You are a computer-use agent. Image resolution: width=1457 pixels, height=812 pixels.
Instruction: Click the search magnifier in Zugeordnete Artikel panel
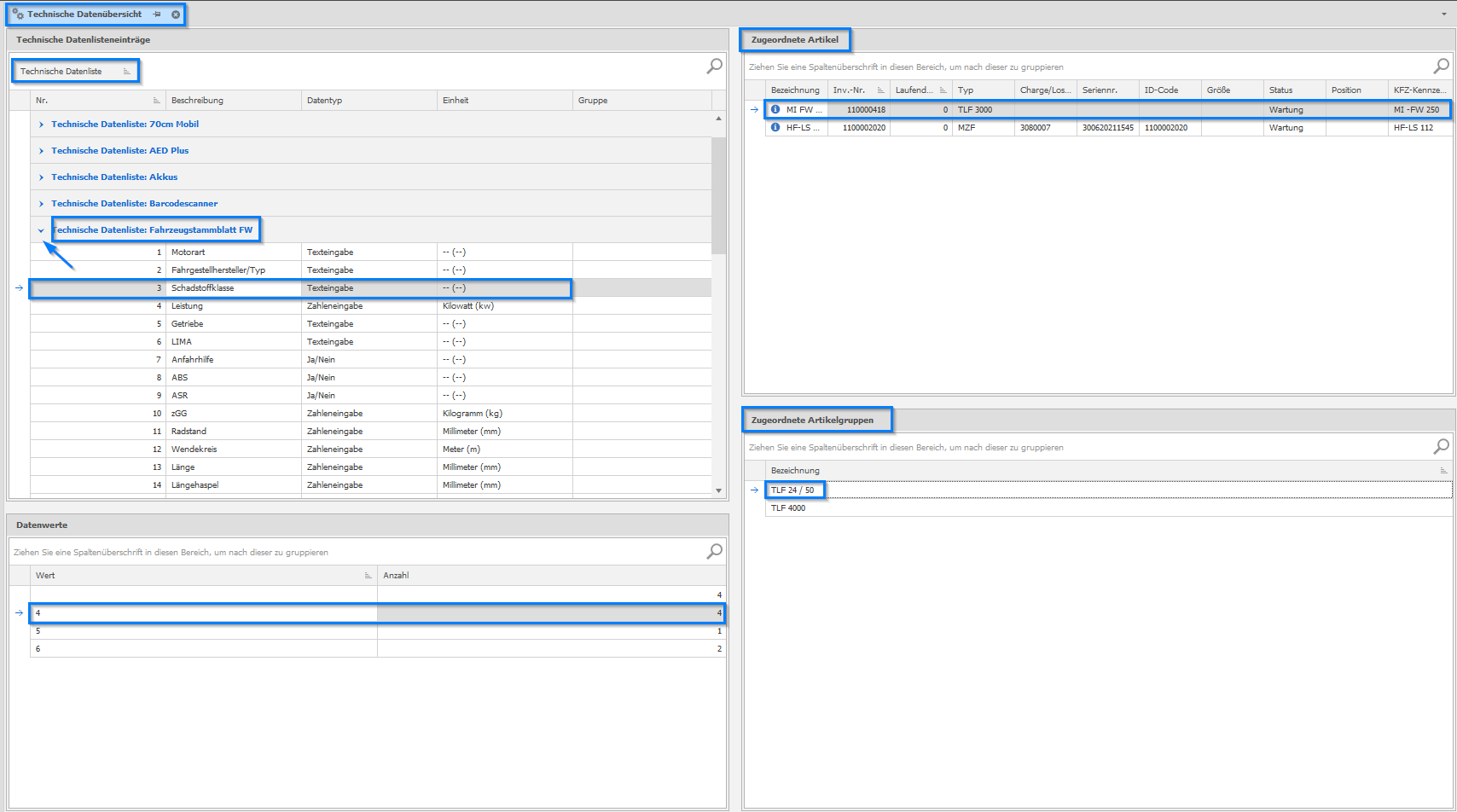click(1441, 66)
